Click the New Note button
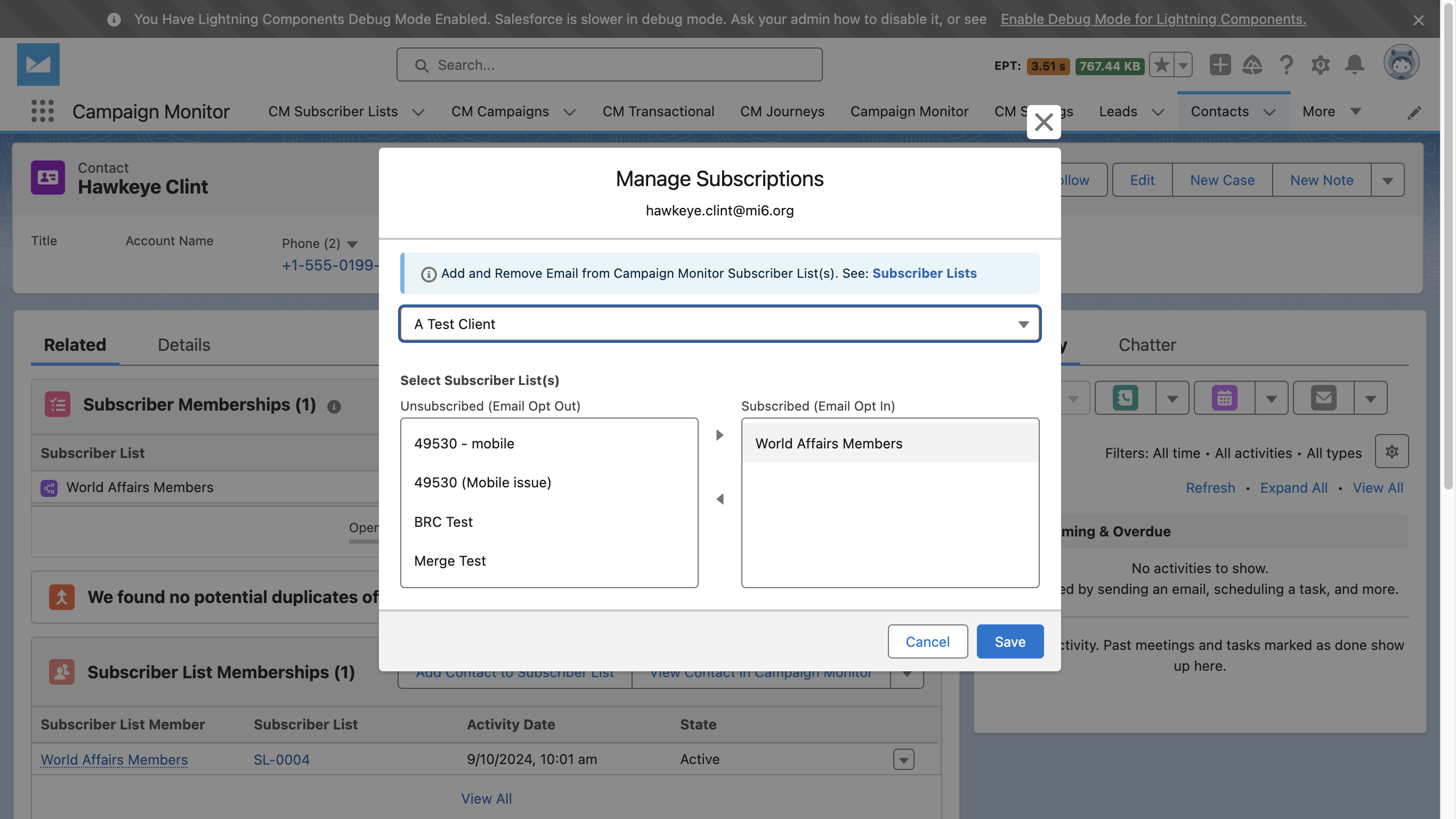The image size is (1456, 819). point(1322,180)
